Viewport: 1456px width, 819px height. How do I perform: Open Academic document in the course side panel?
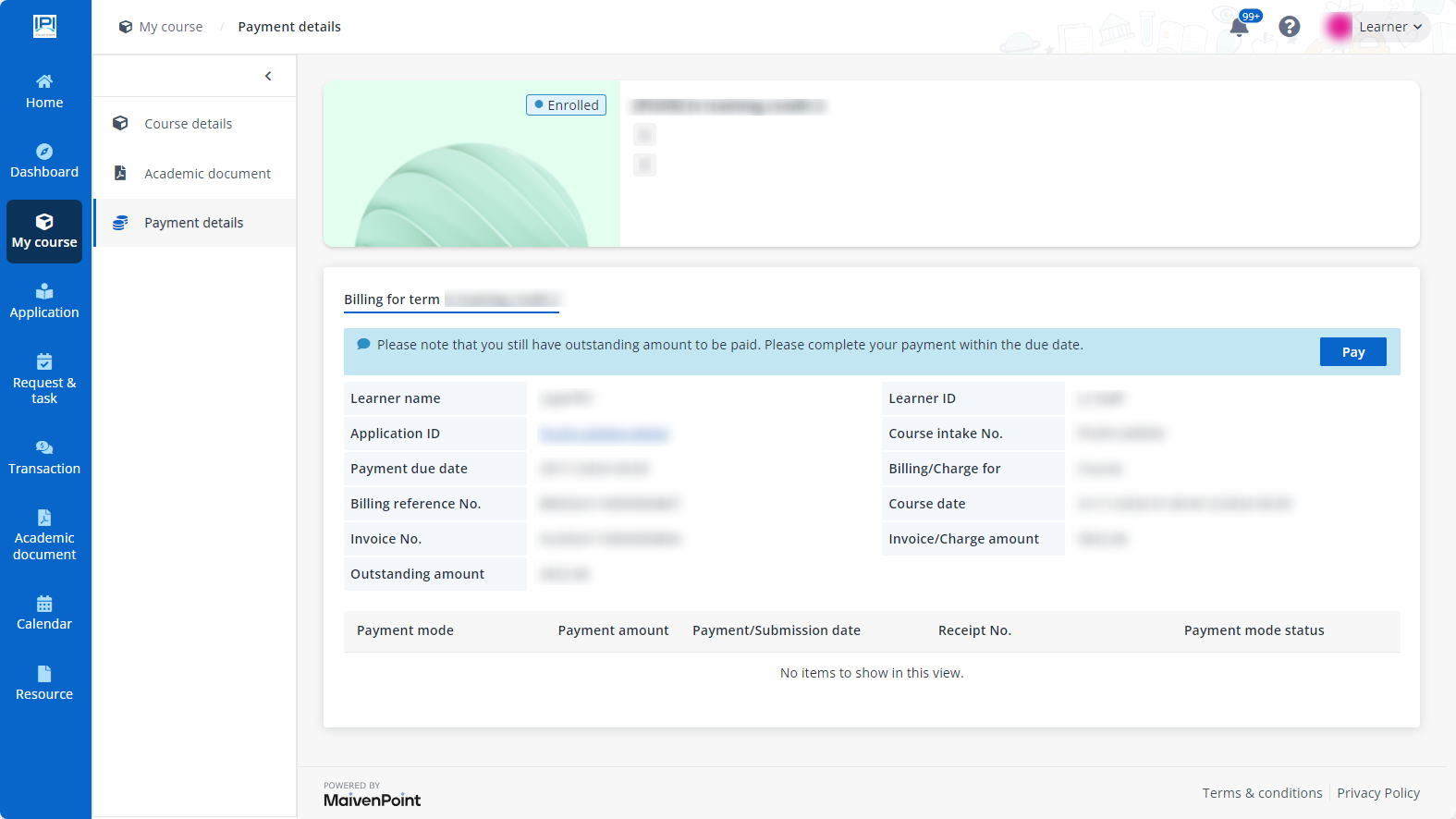point(195,174)
